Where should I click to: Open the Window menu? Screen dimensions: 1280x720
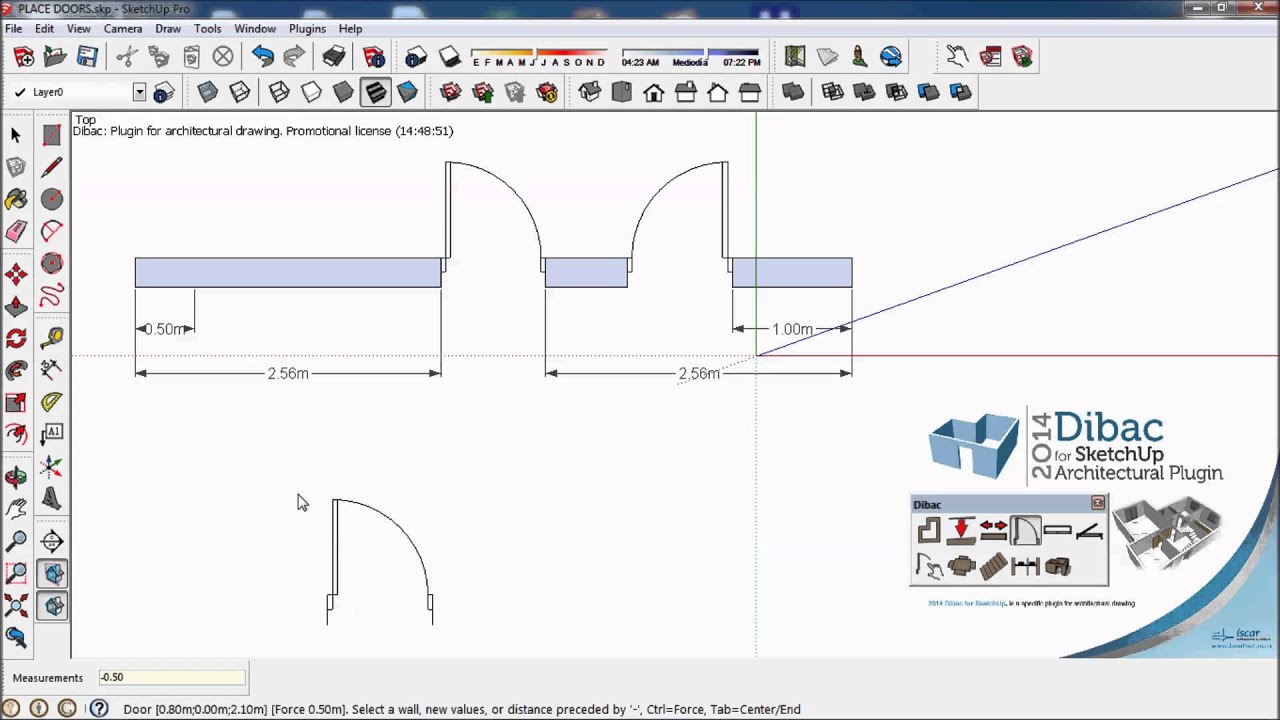coord(255,29)
